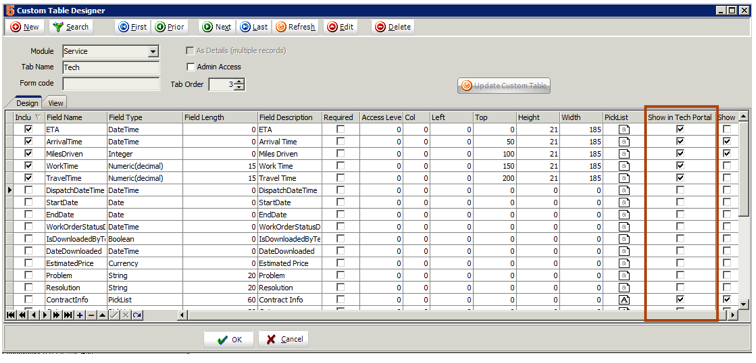Select the Numeric(decimal) type for WorkTime
Viewport: 756px width, 363px height.
click(144, 166)
